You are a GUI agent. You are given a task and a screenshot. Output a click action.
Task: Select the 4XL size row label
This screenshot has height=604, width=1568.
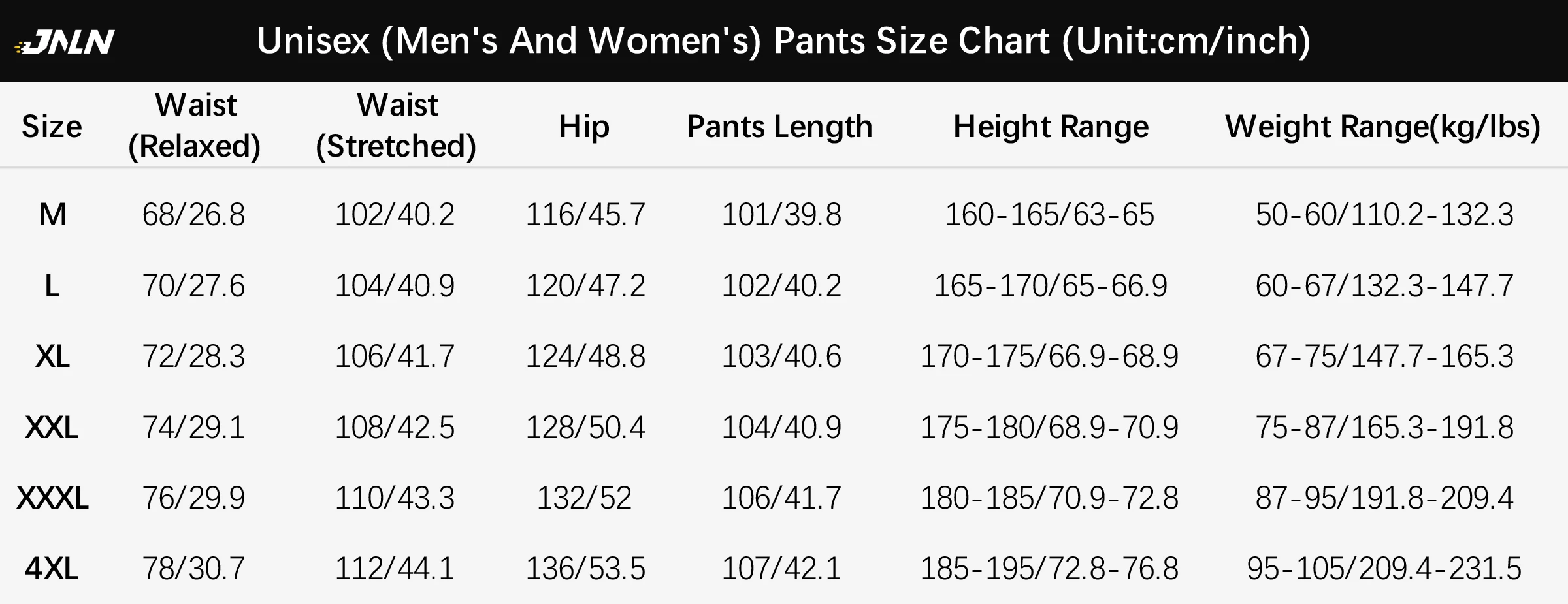[x=52, y=568]
